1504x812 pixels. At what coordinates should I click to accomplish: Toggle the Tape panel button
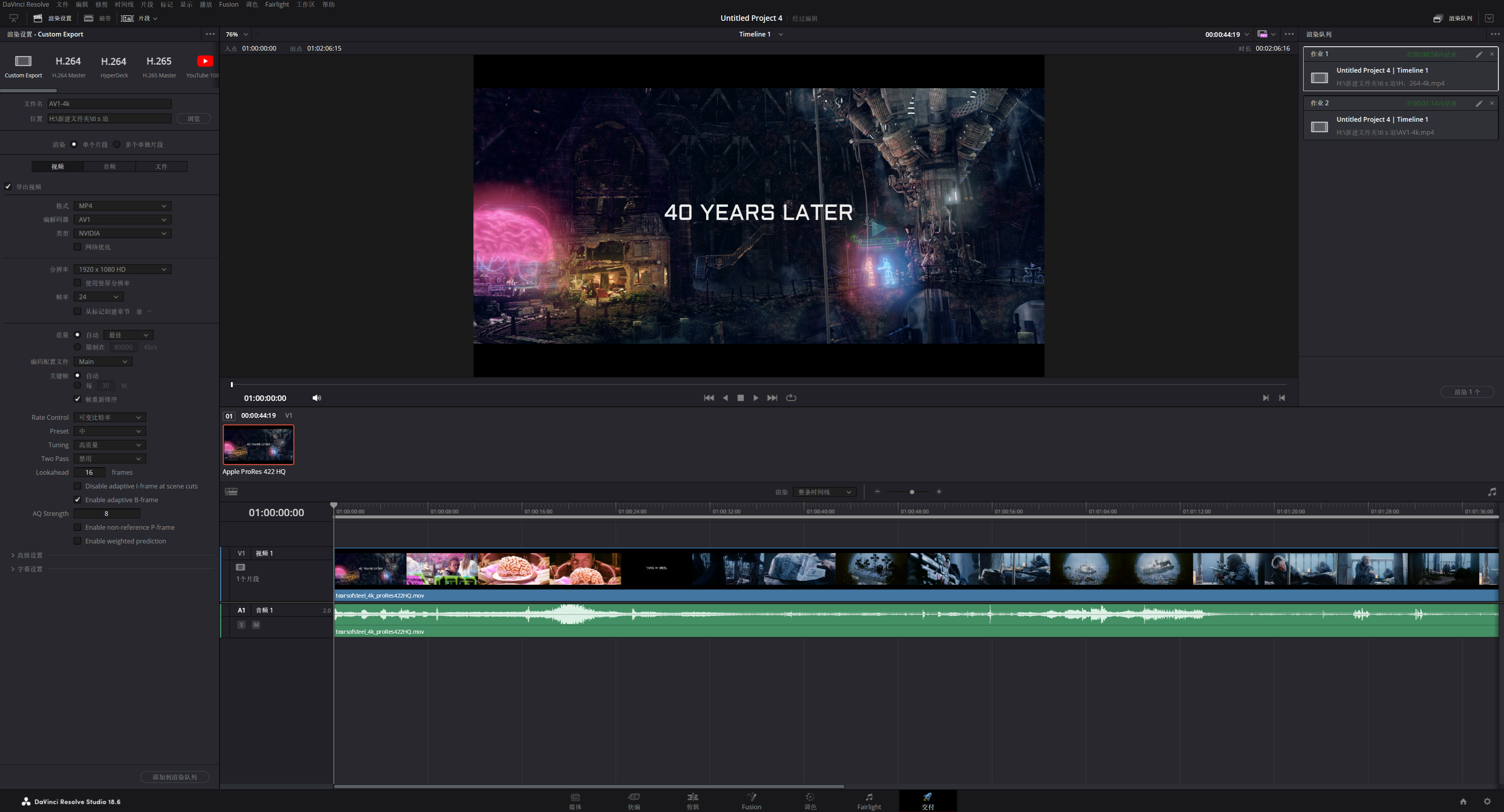[97, 18]
